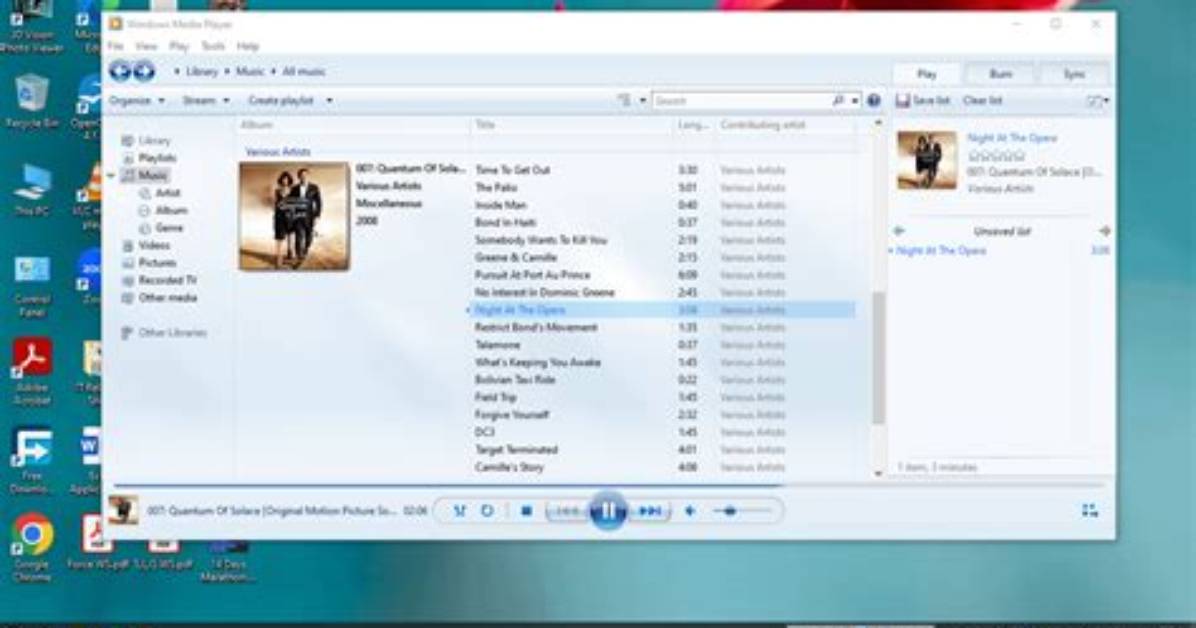Open the Album view under Music
The width and height of the screenshot is (1196, 628).
tap(171, 211)
